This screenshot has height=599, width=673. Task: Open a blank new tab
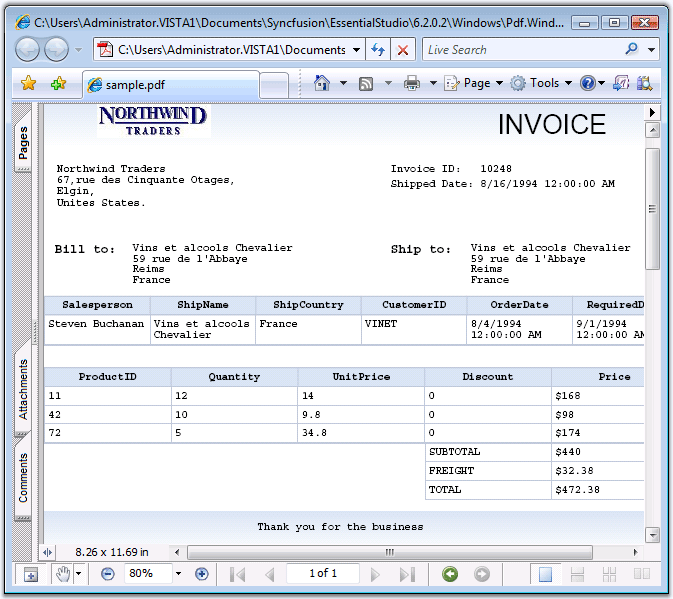[274, 85]
